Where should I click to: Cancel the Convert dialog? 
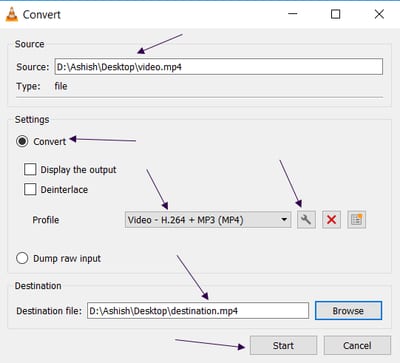[357, 345]
